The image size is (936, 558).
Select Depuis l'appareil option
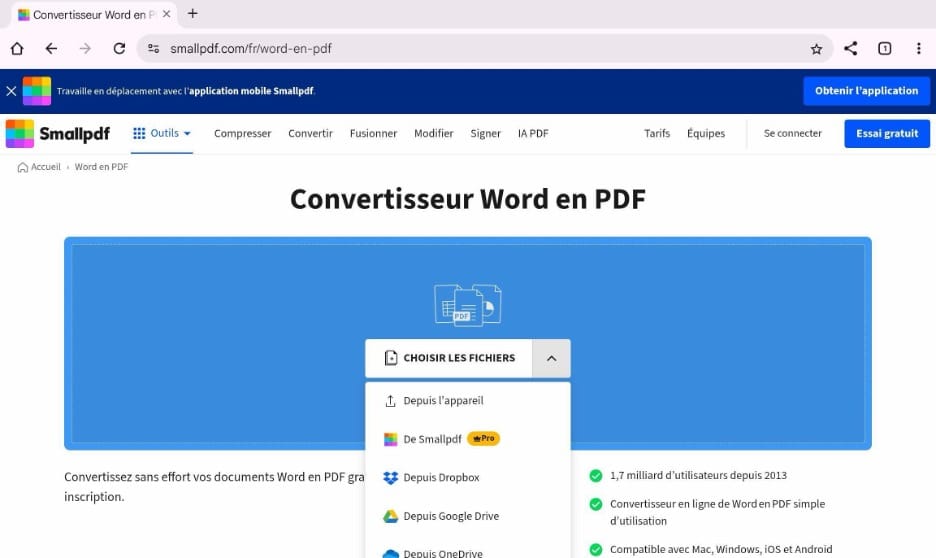[x=468, y=401]
